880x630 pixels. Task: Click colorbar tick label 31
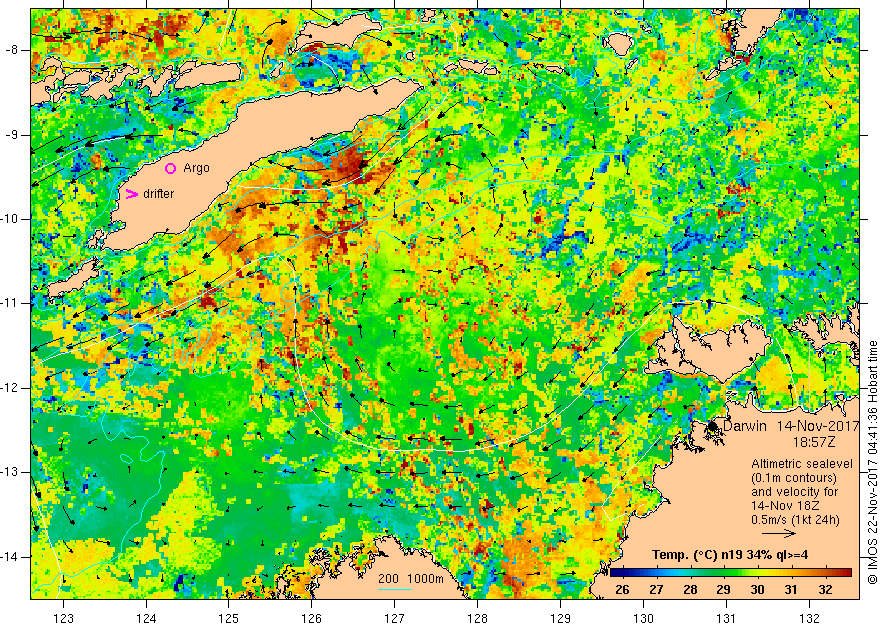pyautogui.click(x=791, y=590)
